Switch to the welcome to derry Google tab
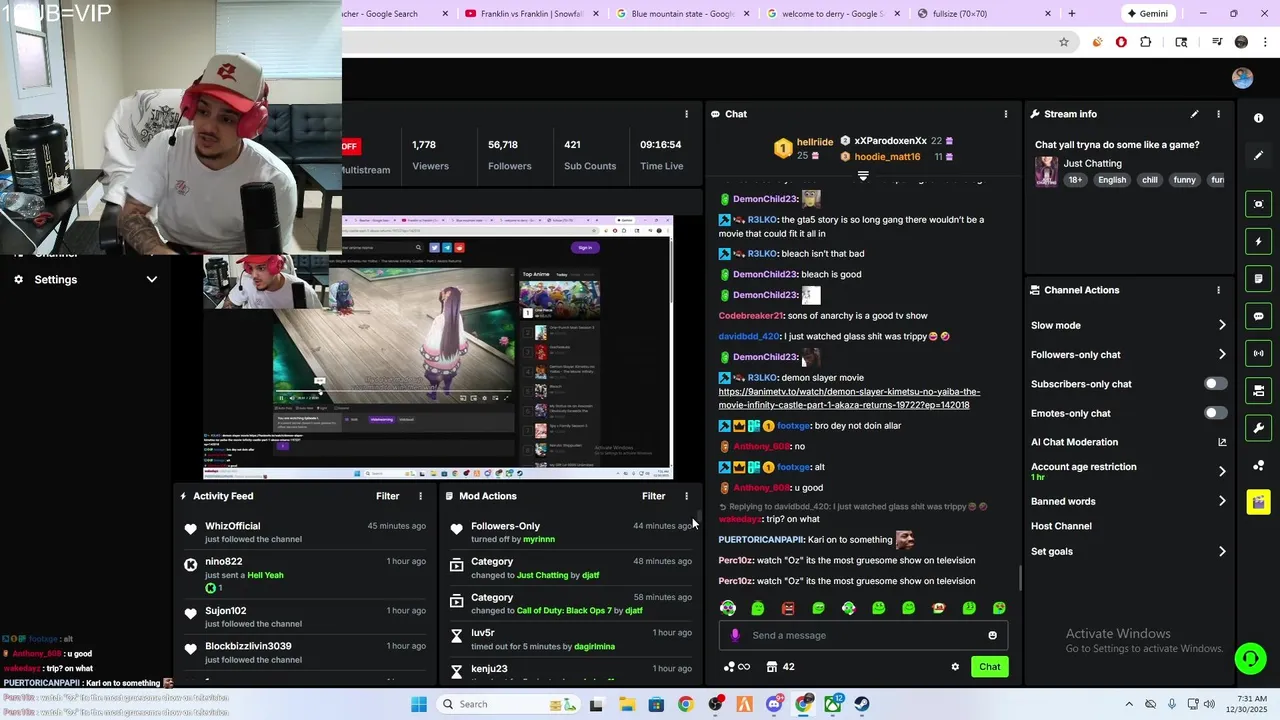The image size is (1280, 720). 832,14
